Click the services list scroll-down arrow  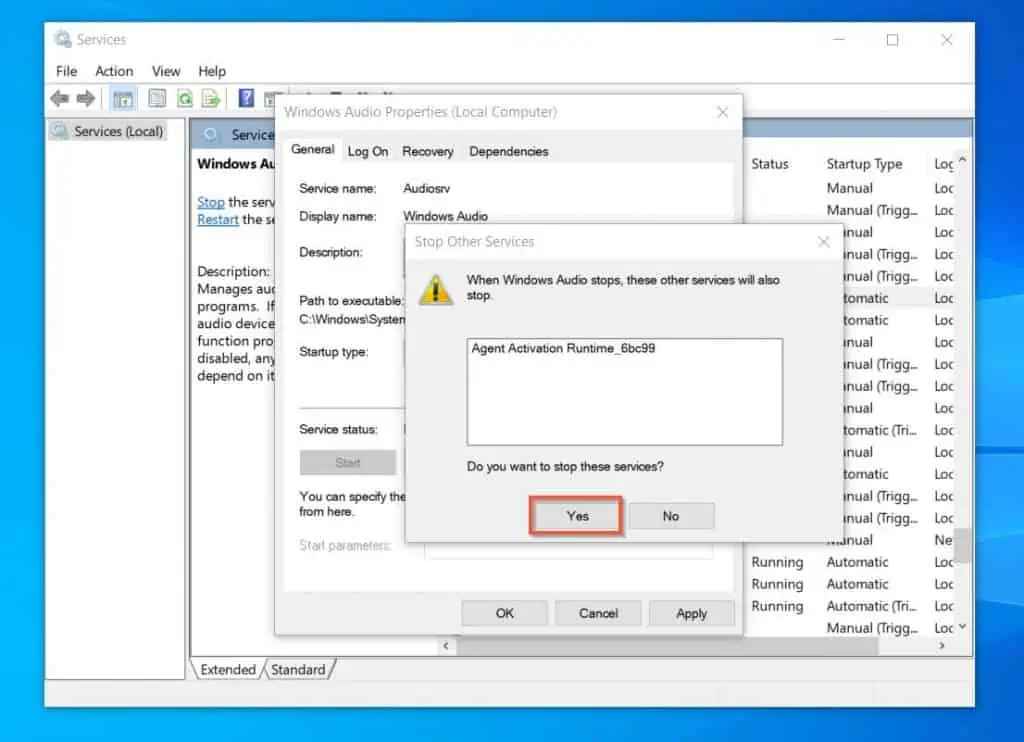click(963, 627)
